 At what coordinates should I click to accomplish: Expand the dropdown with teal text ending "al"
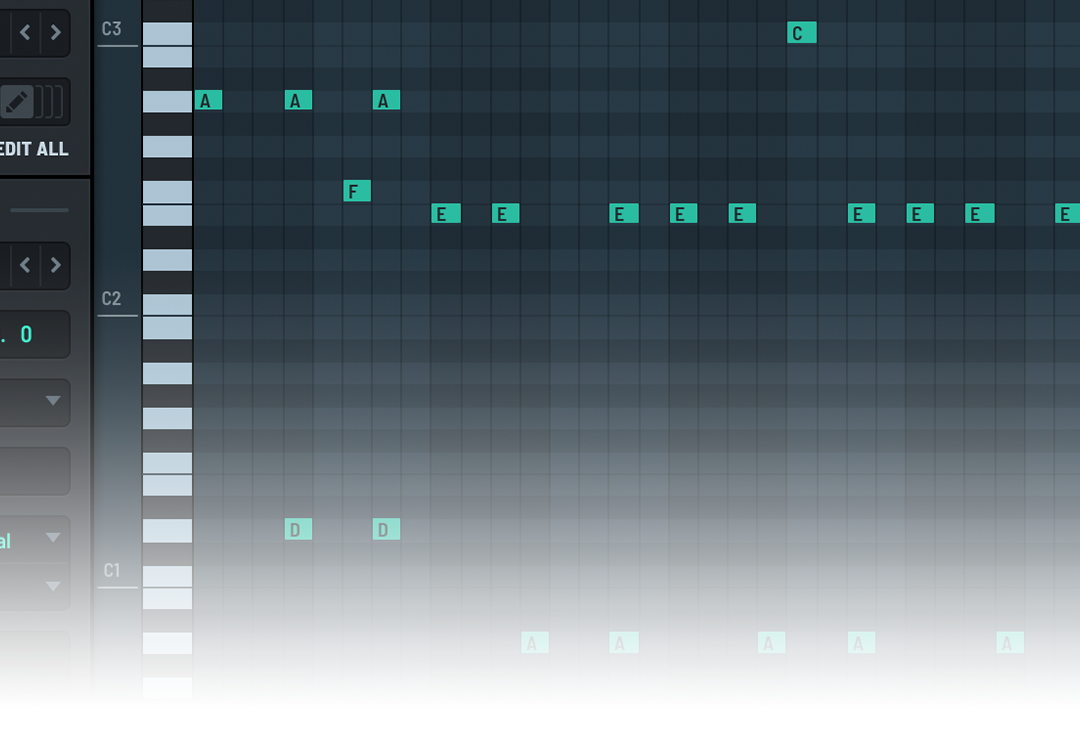click(35, 540)
